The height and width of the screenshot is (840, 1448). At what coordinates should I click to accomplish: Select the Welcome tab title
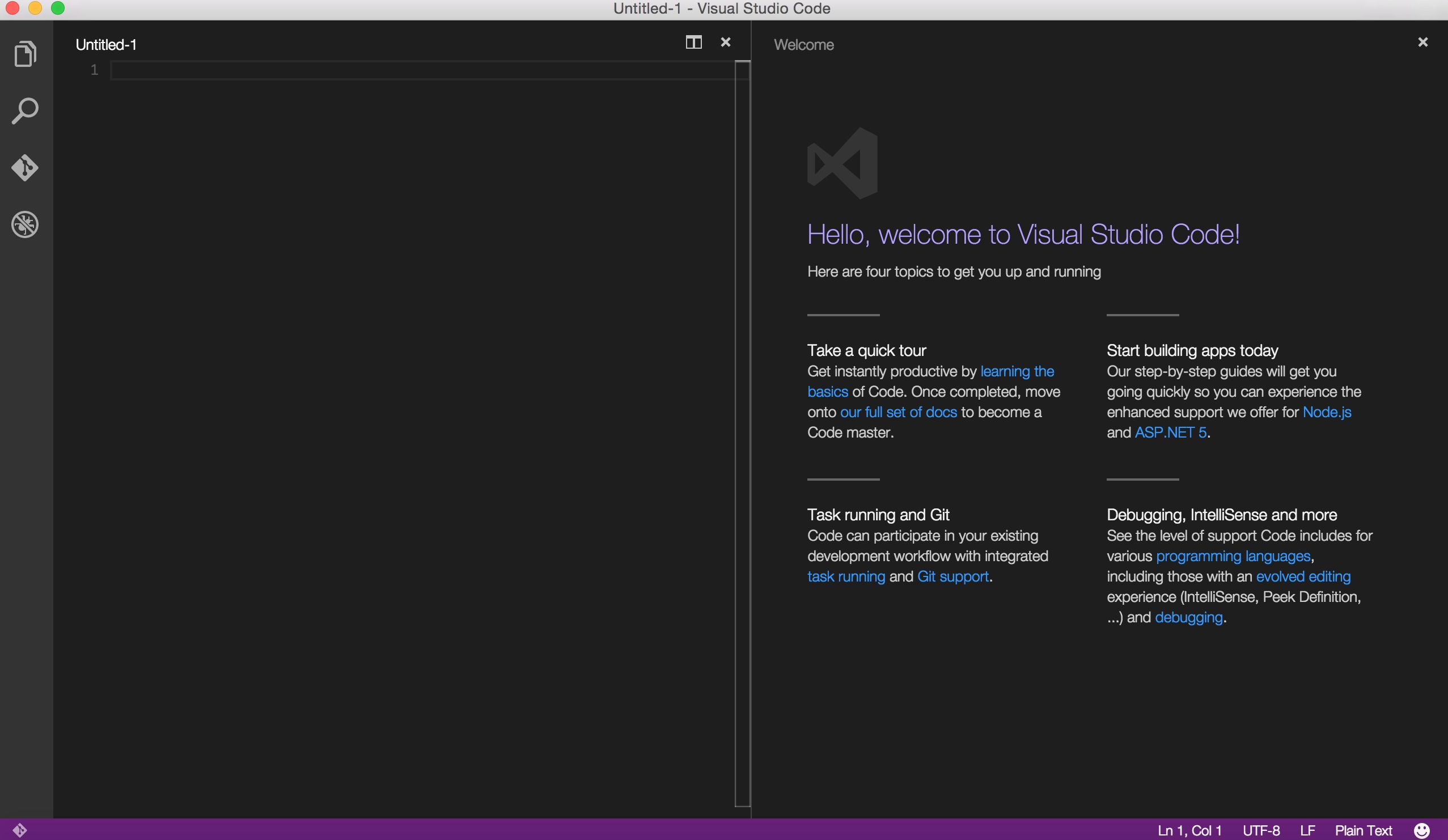(803, 45)
